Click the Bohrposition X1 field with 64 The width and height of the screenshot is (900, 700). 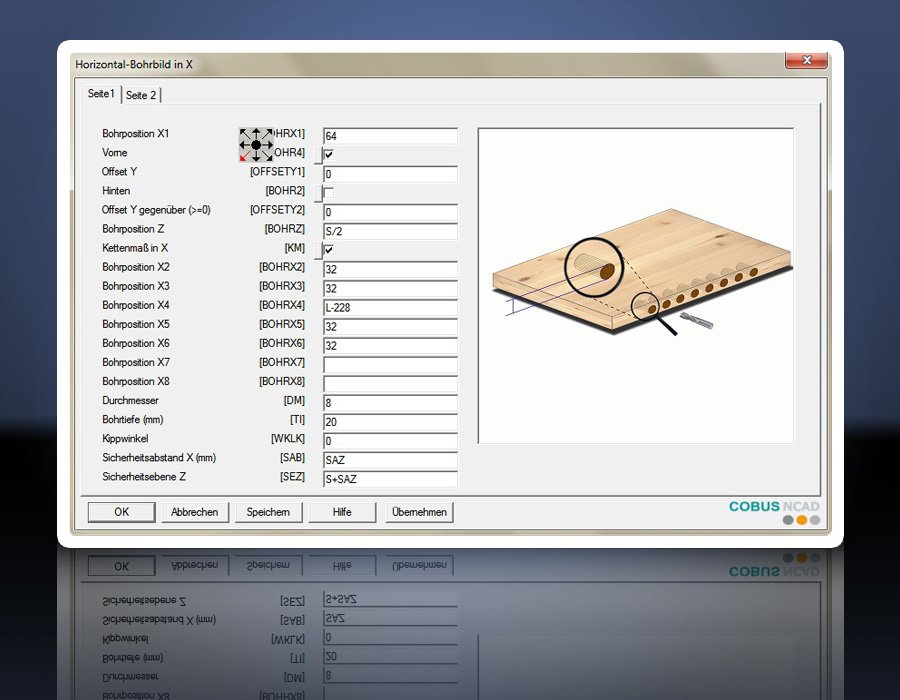[x=390, y=136]
